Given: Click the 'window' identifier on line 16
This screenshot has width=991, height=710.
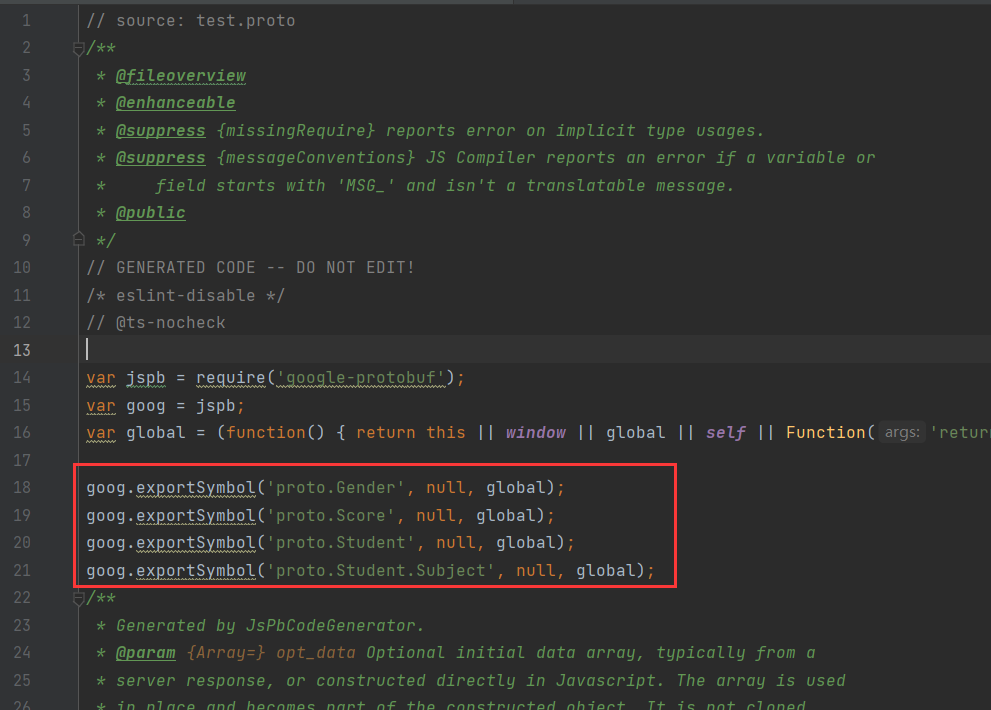Looking at the screenshot, I should coord(536,433).
